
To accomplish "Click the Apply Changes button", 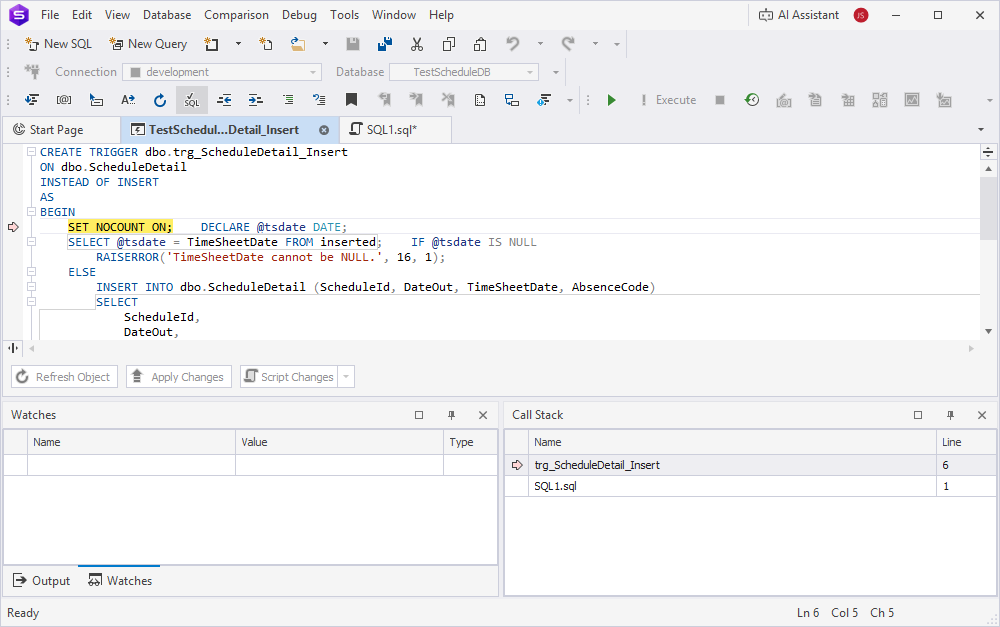I will (x=178, y=376).
